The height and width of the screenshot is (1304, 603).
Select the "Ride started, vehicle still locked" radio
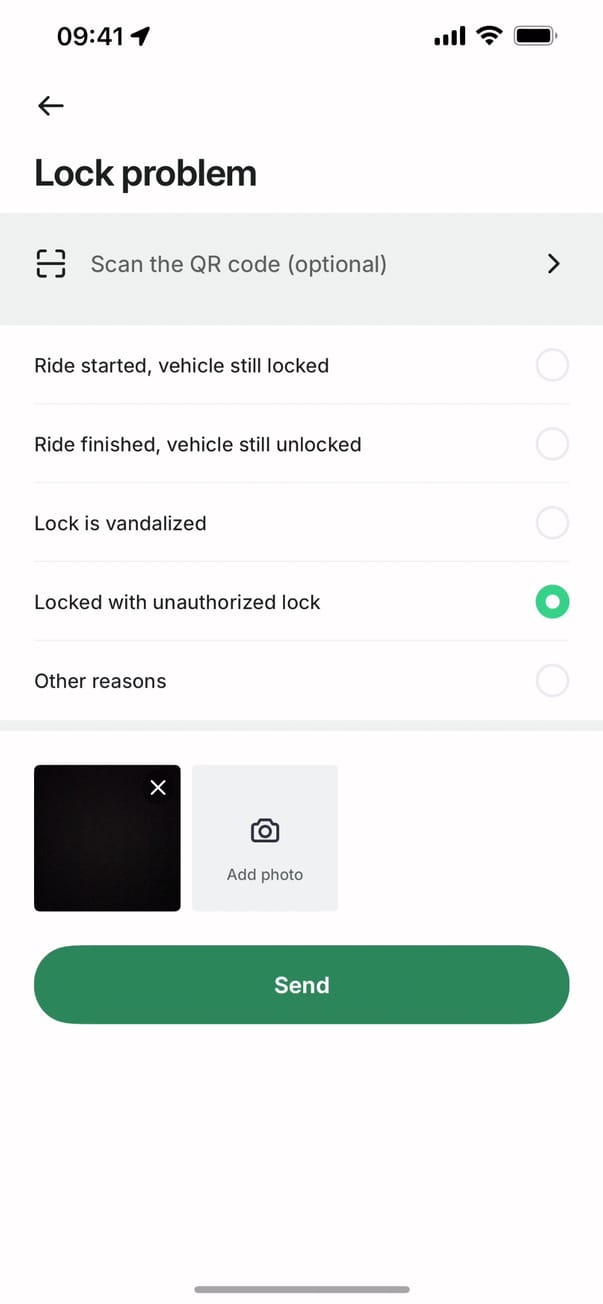(552, 365)
